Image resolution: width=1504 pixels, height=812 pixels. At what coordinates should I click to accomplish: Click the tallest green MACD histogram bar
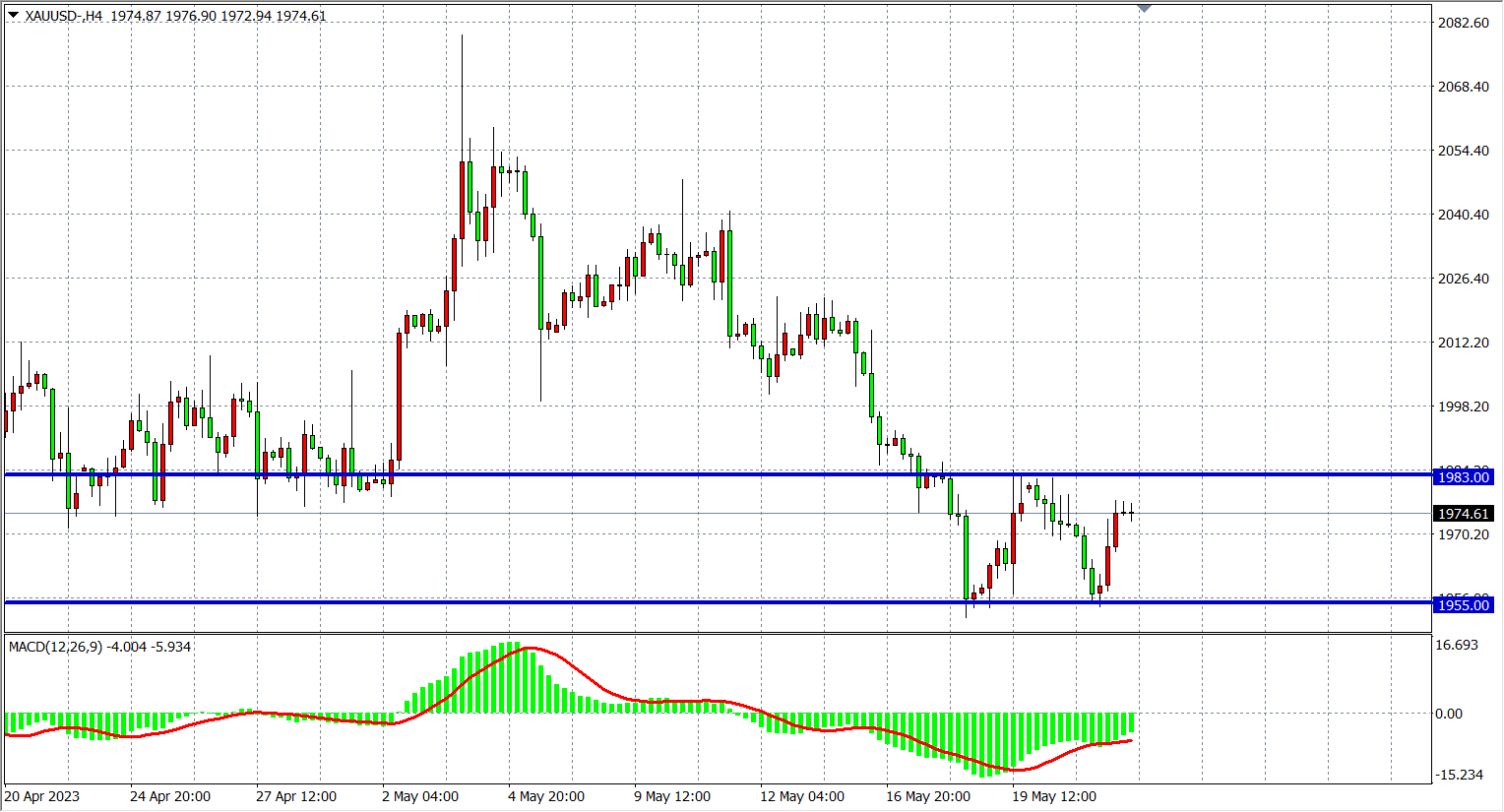tap(510, 677)
